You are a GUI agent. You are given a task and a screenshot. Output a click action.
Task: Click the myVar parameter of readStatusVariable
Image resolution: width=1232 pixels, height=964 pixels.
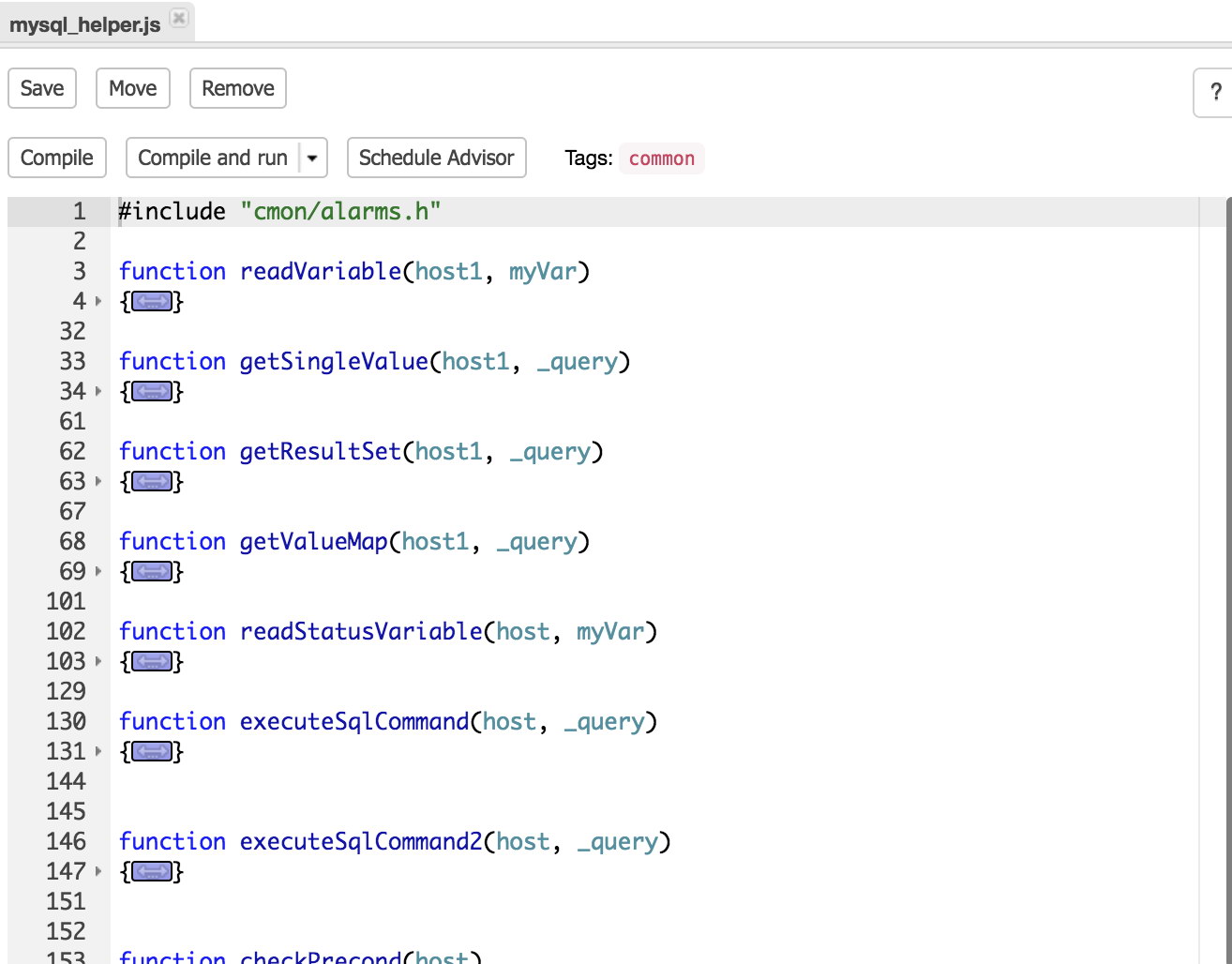coord(610,631)
